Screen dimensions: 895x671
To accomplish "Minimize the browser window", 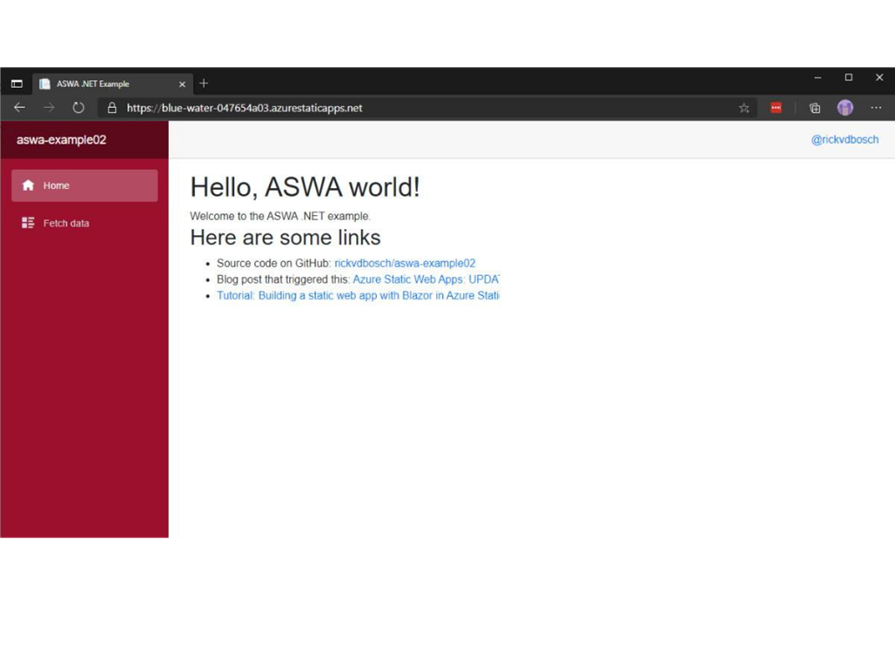I will tap(818, 78).
